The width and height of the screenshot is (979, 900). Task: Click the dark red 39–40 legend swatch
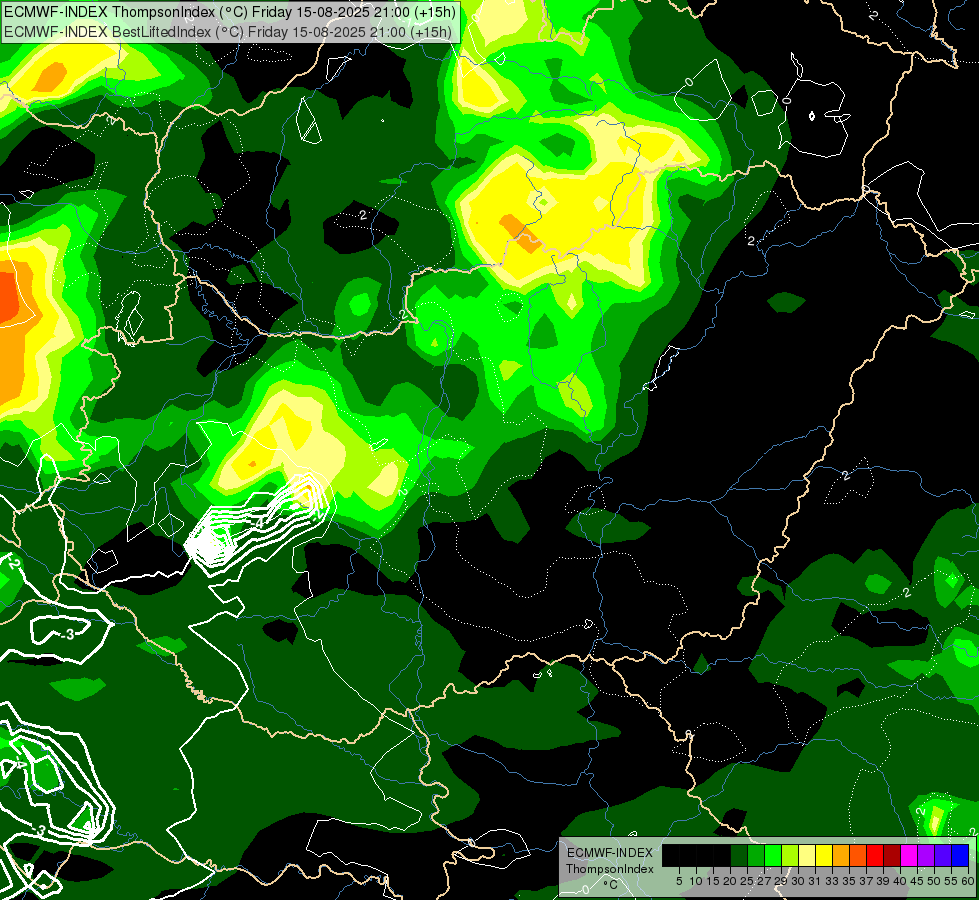point(892,856)
